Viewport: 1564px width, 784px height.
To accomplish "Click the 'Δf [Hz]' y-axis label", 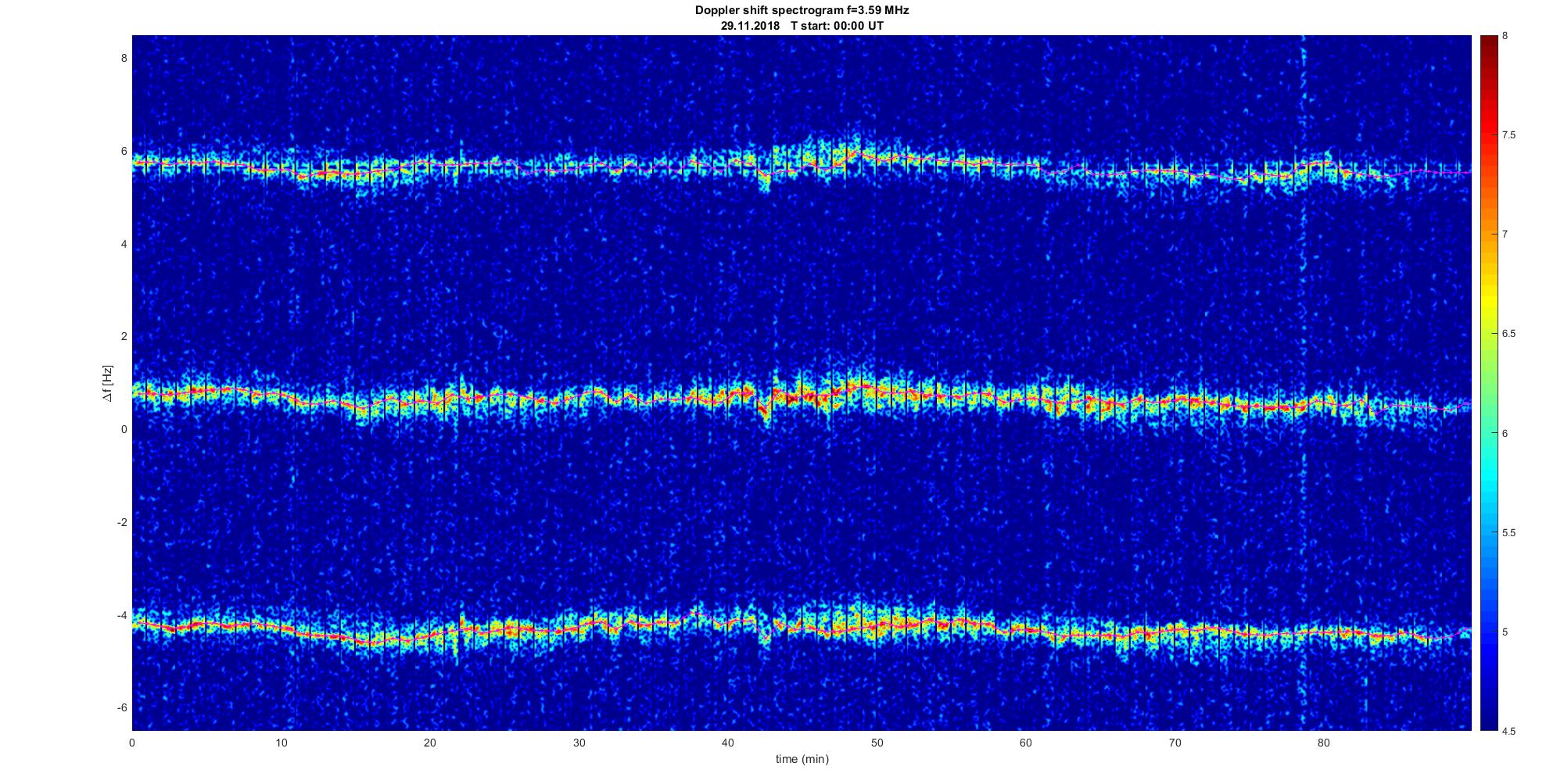I will (x=107, y=383).
